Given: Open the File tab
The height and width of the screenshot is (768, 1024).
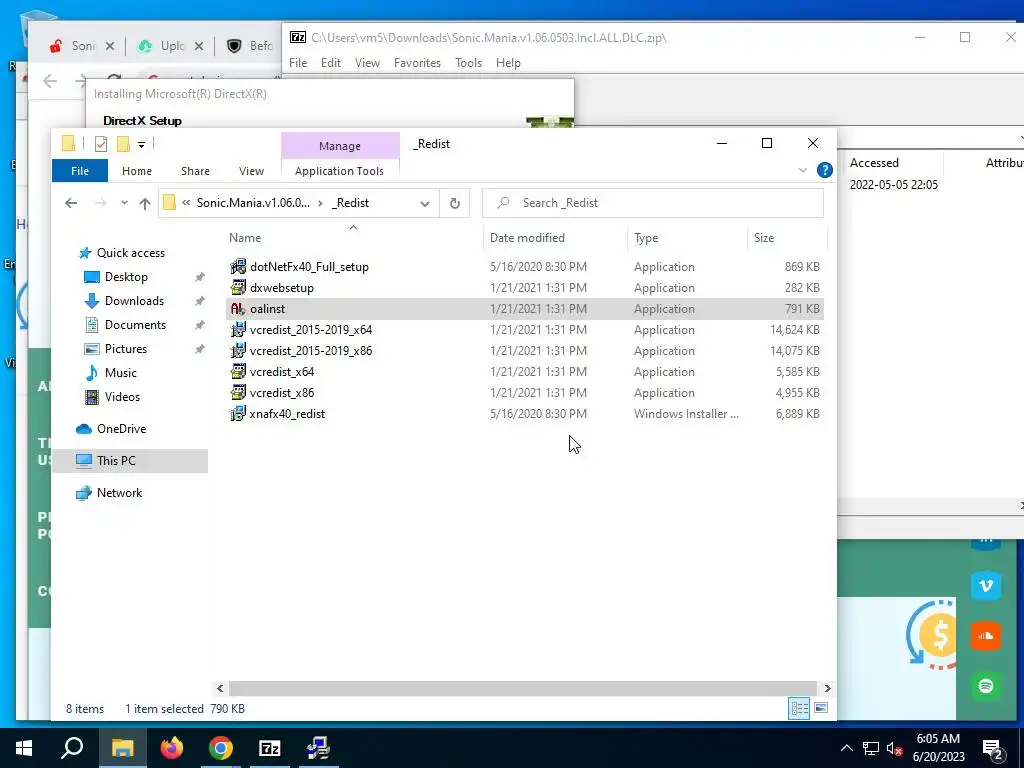Looking at the screenshot, I should tap(80, 171).
